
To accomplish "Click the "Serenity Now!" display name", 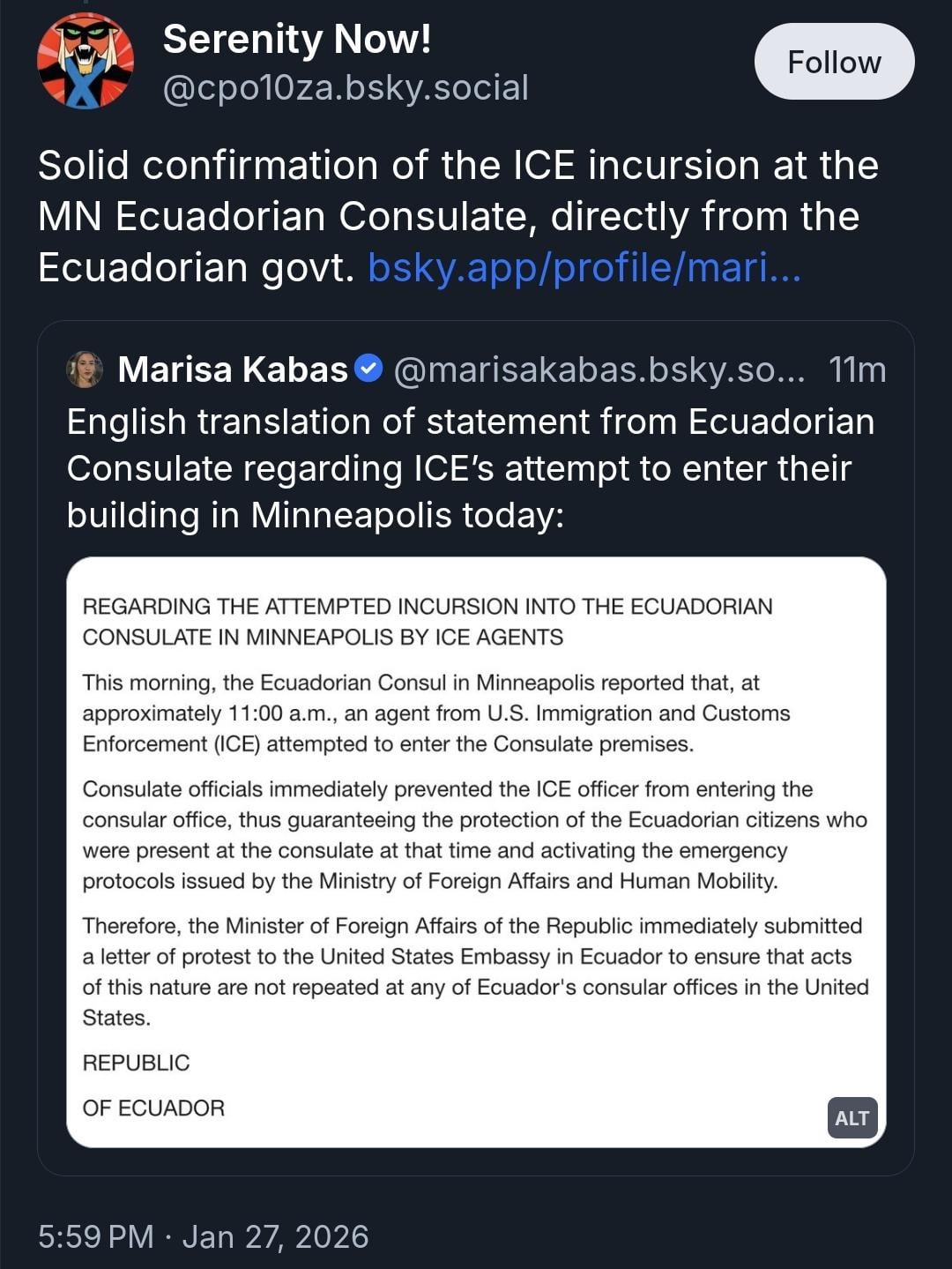I will tap(297, 40).
